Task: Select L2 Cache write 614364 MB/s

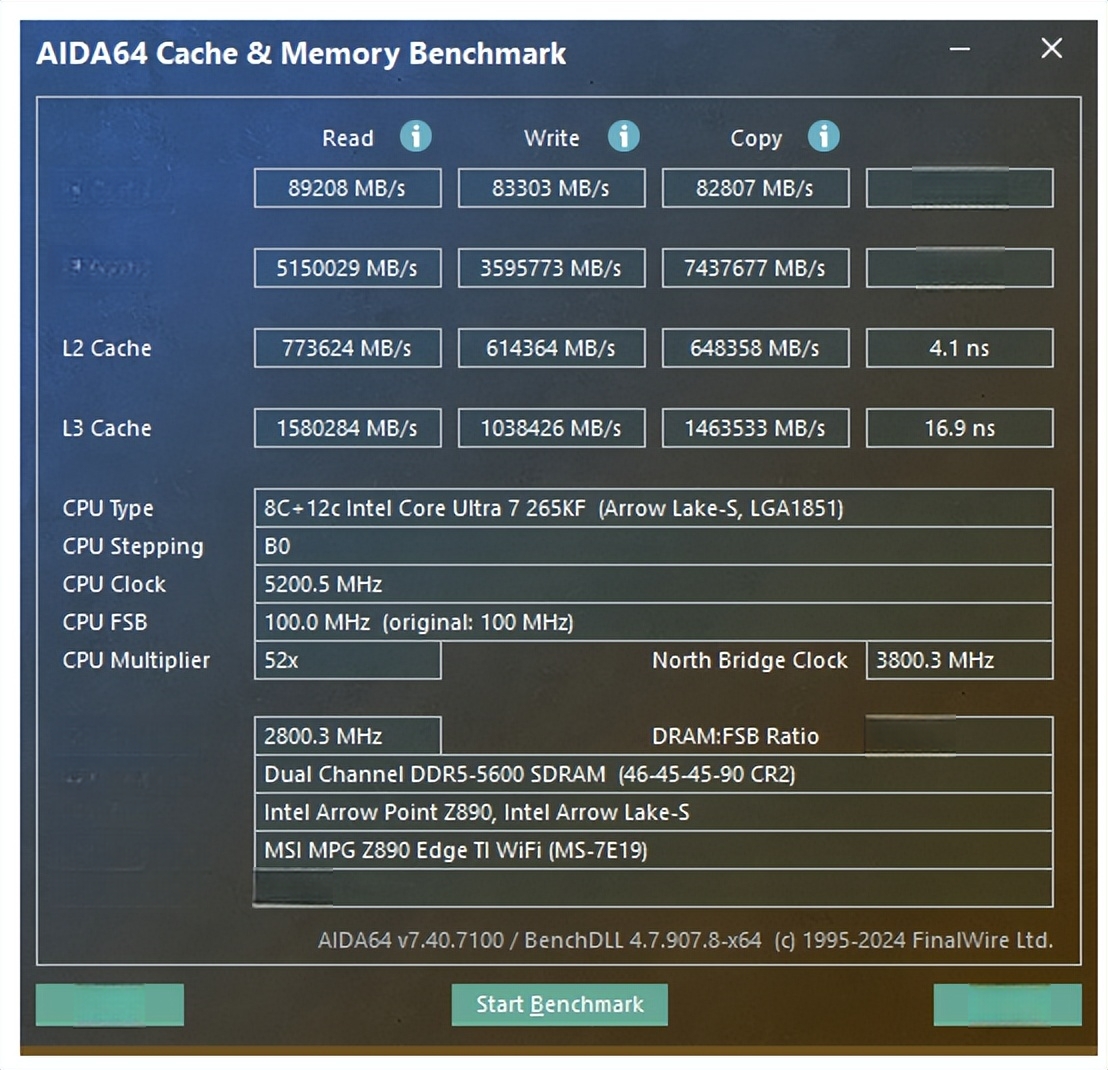Action: click(x=551, y=348)
